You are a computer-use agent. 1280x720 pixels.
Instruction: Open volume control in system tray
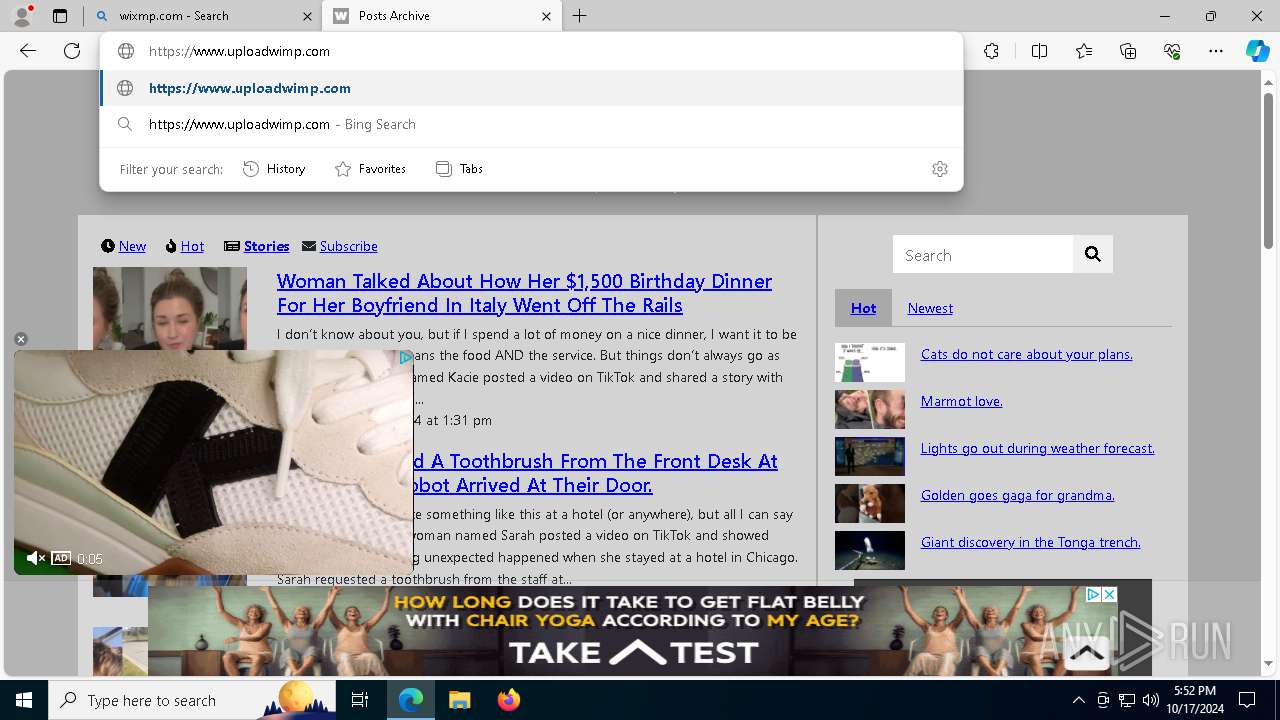point(1150,700)
